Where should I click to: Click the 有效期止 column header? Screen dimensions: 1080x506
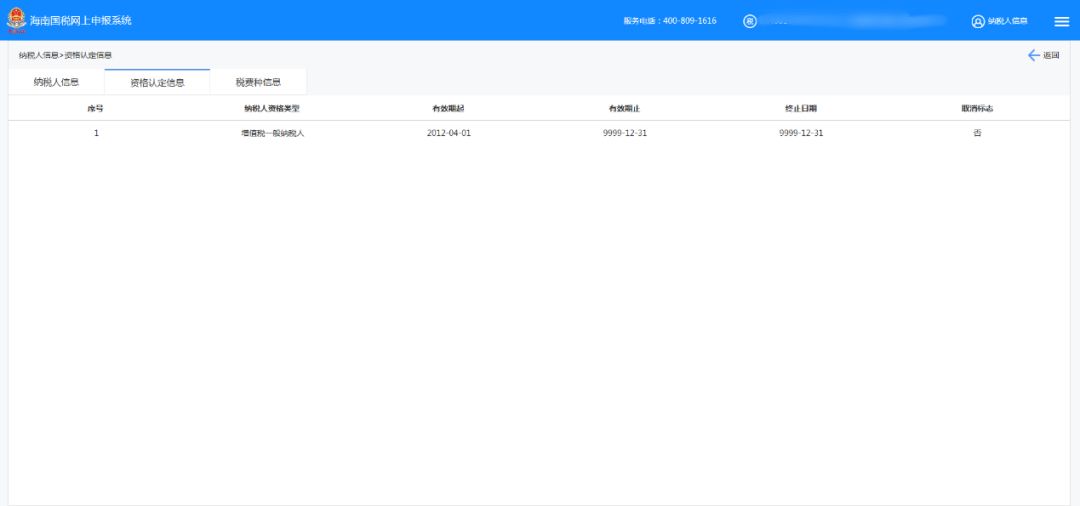pos(625,109)
